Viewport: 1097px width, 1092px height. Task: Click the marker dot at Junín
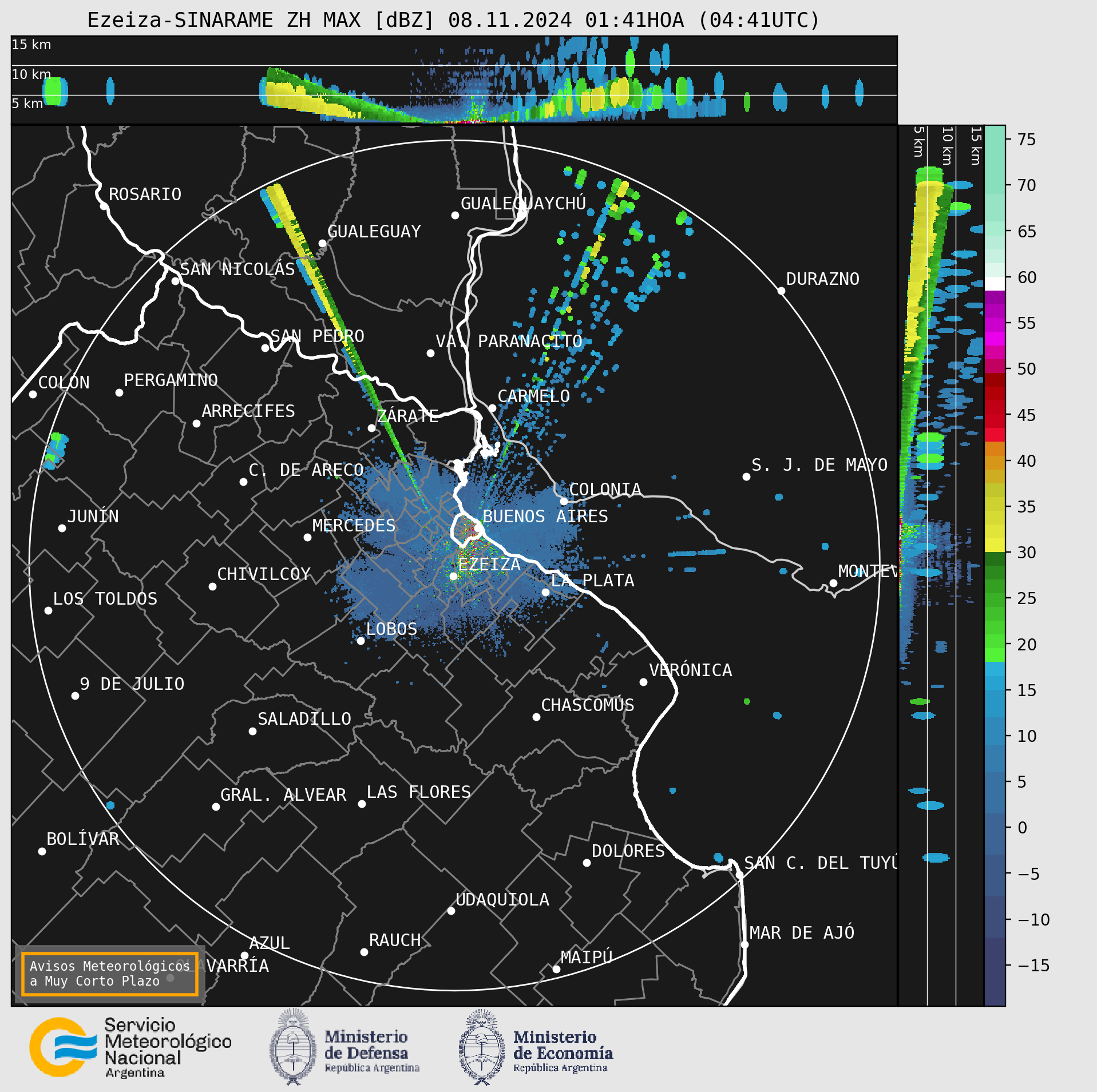pos(62,529)
